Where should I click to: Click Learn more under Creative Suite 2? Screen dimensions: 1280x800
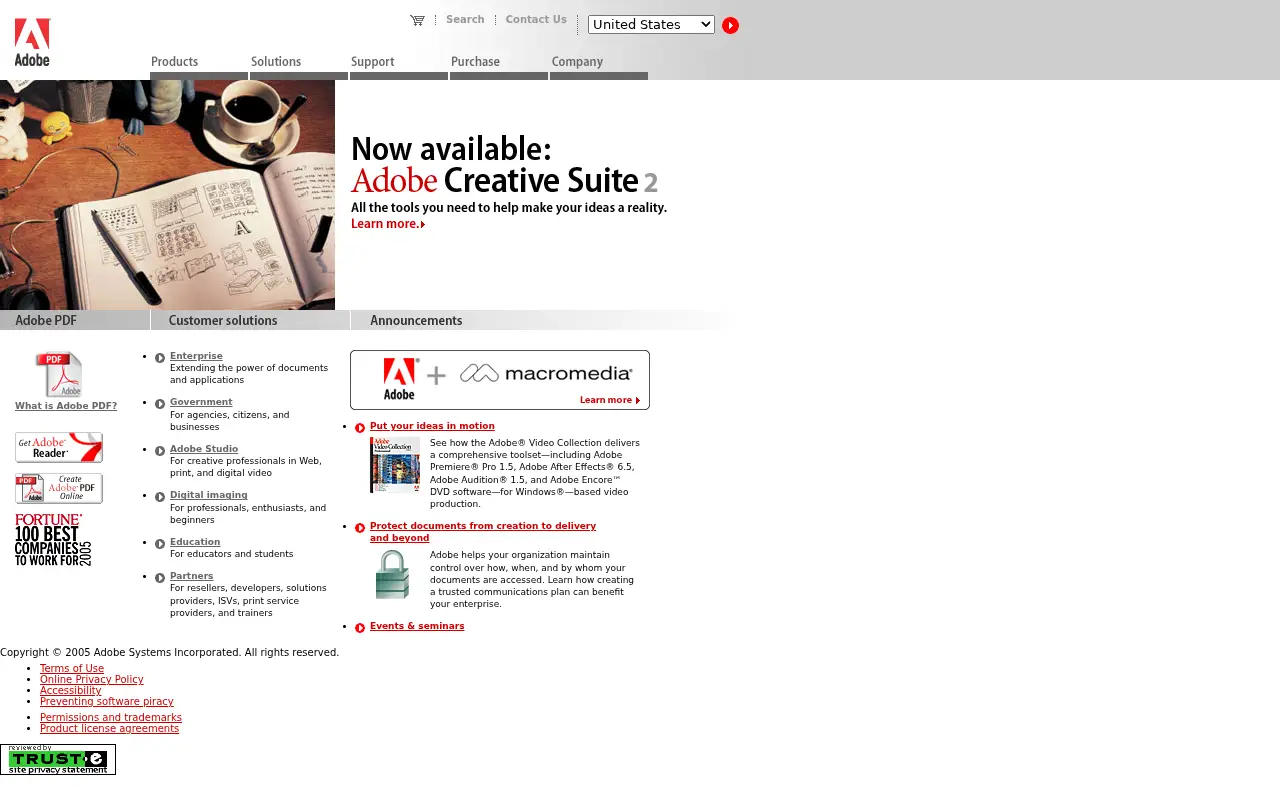click(x=388, y=224)
